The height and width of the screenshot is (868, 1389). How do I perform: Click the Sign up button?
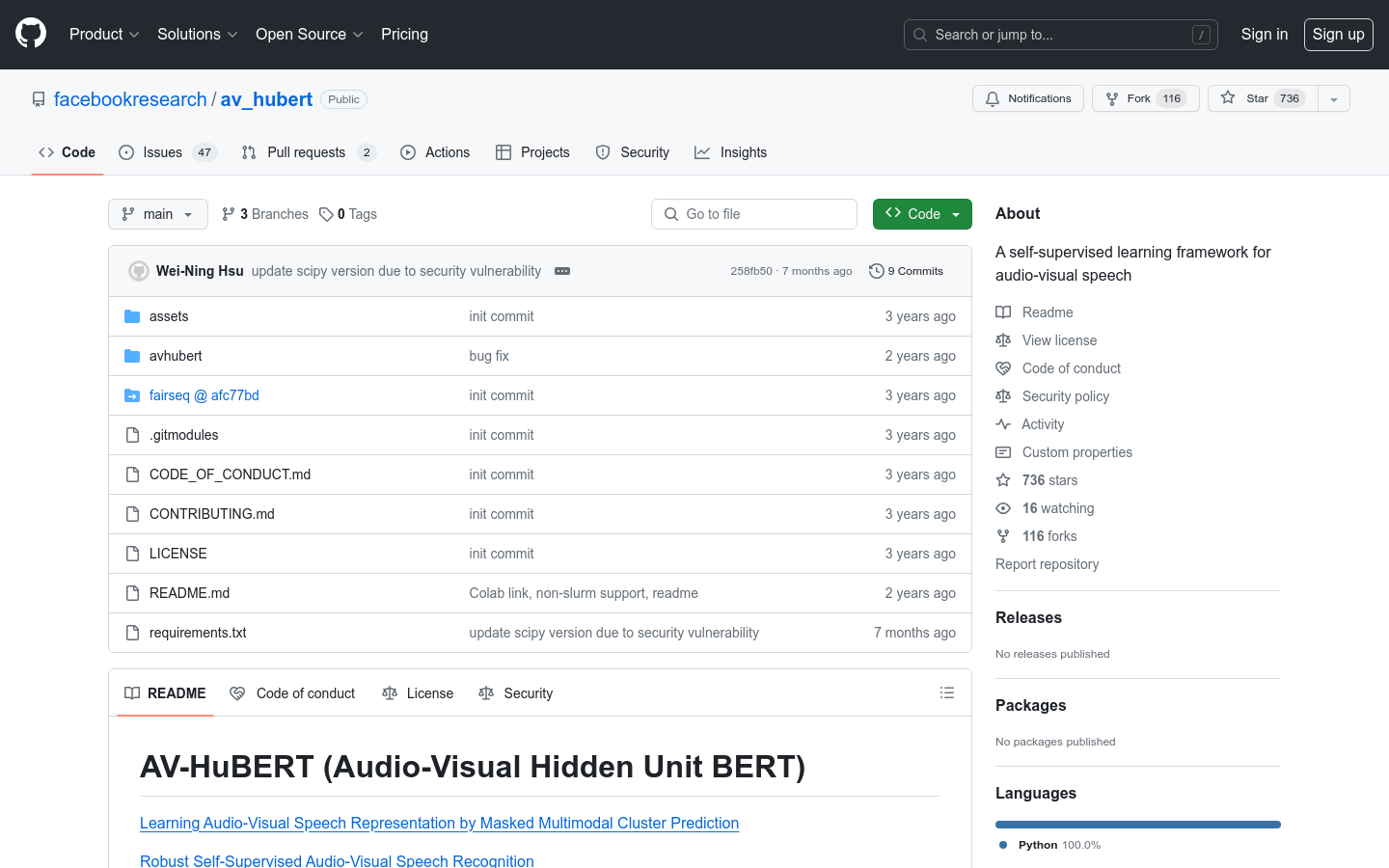[x=1338, y=34]
